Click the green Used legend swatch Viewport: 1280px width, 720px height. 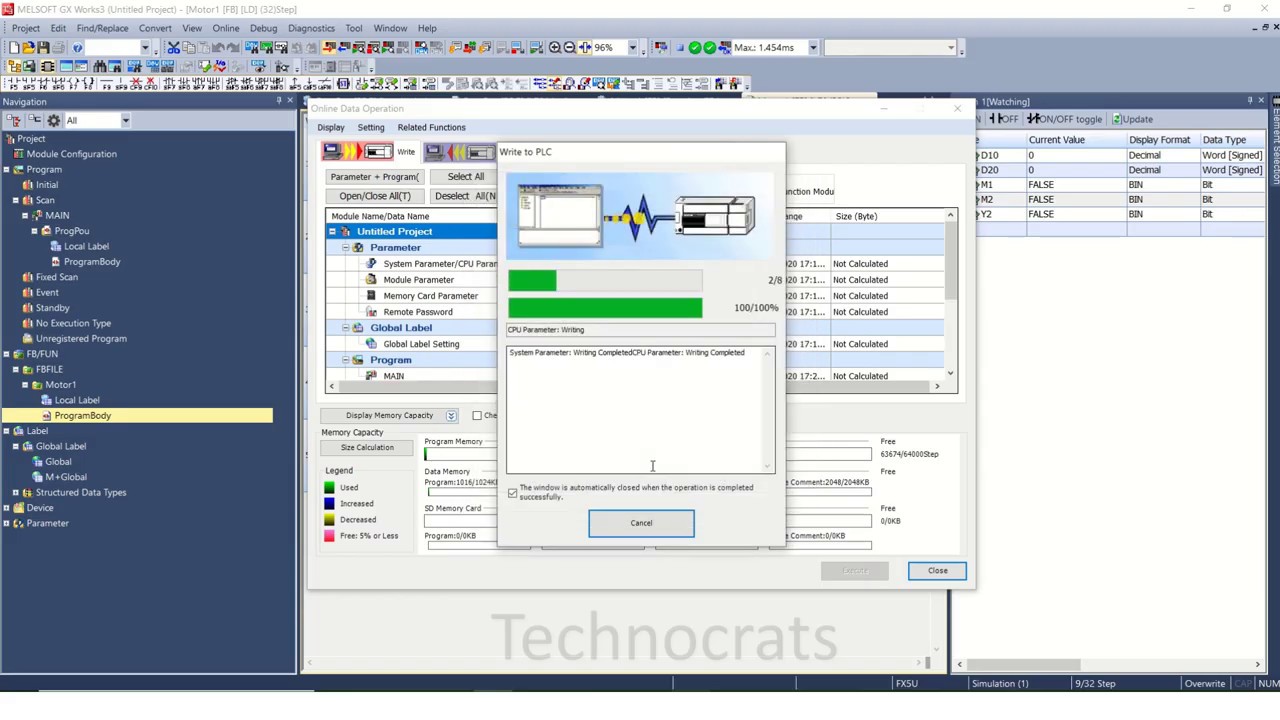click(329, 487)
